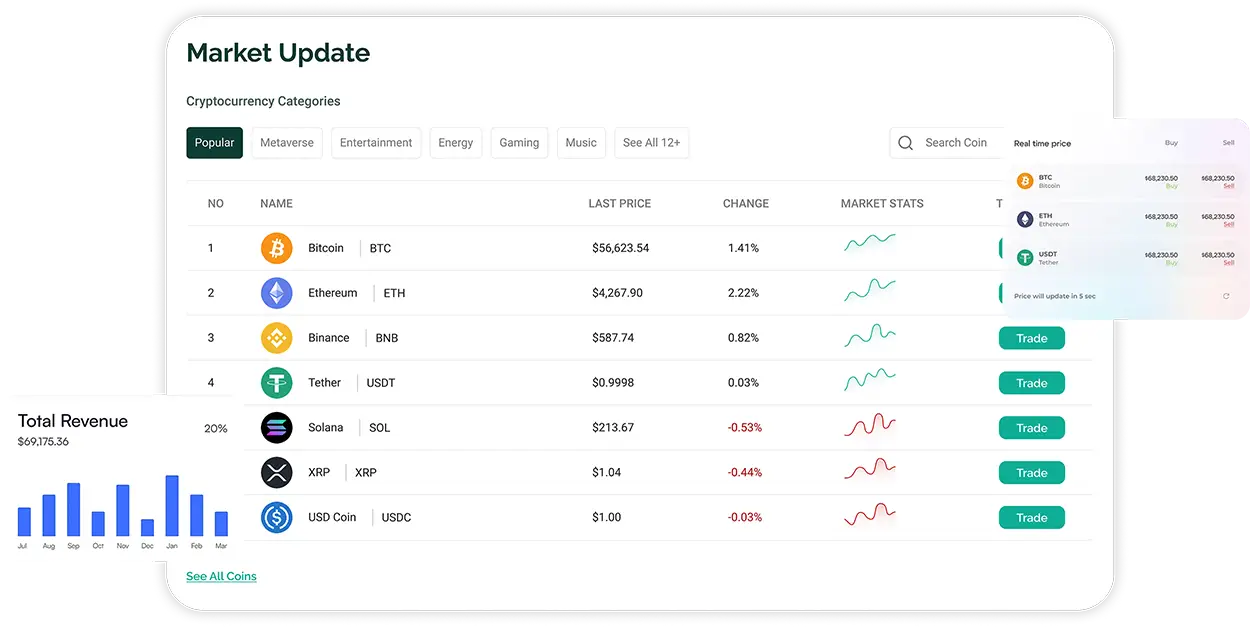Open Ethereum's market stats sparkline
The width and height of the screenshot is (1250, 627).
pos(870,290)
